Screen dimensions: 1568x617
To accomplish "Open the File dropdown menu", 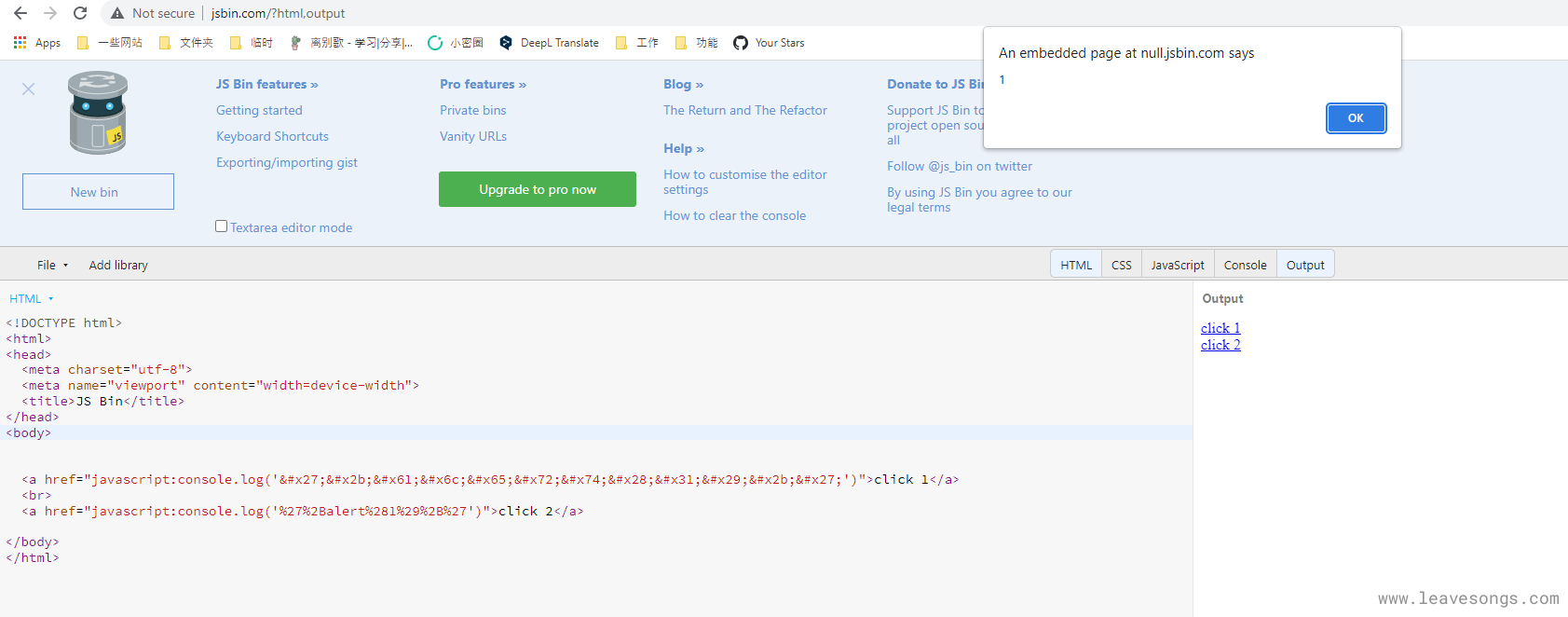I will [x=52, y=265].
